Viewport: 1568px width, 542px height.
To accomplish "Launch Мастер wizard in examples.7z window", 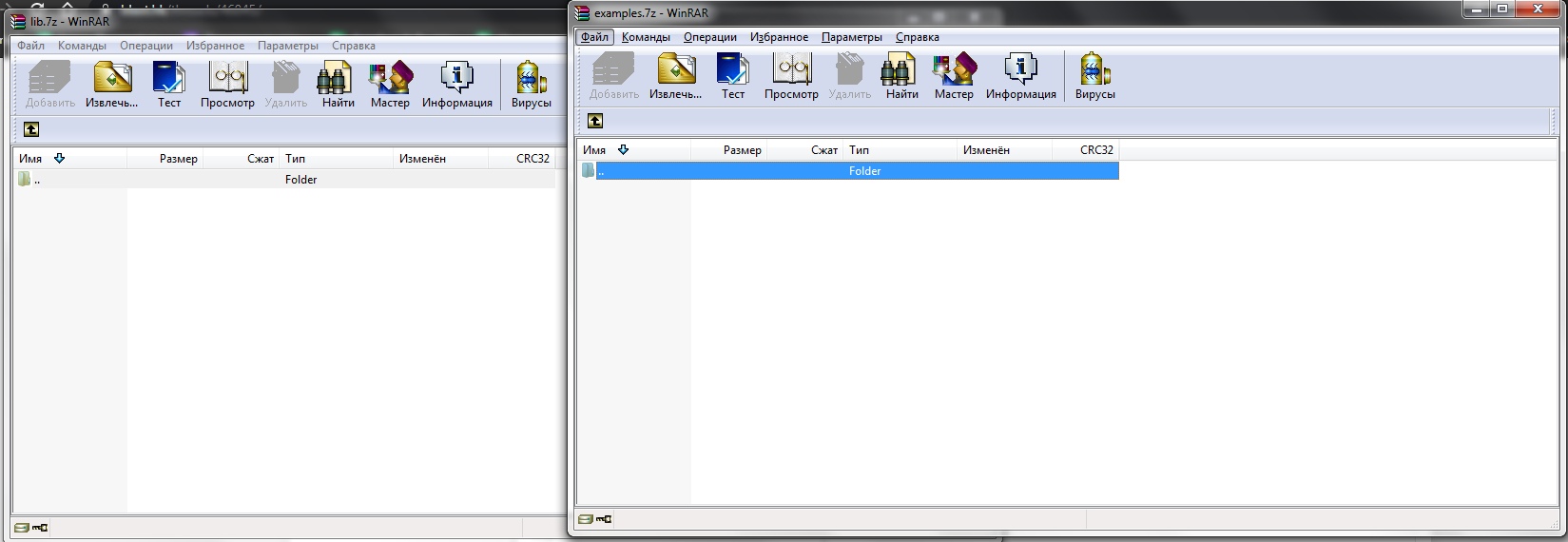I will [954, 76].
